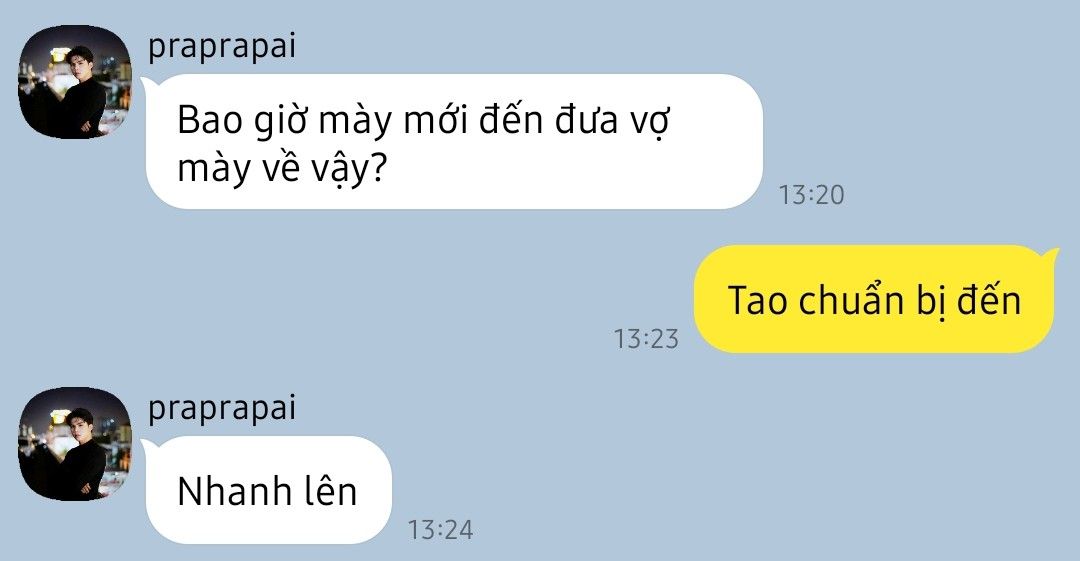
Task: Select the yellow "Tao chuẩn bị đến" bubble
Action: (875, 299)
